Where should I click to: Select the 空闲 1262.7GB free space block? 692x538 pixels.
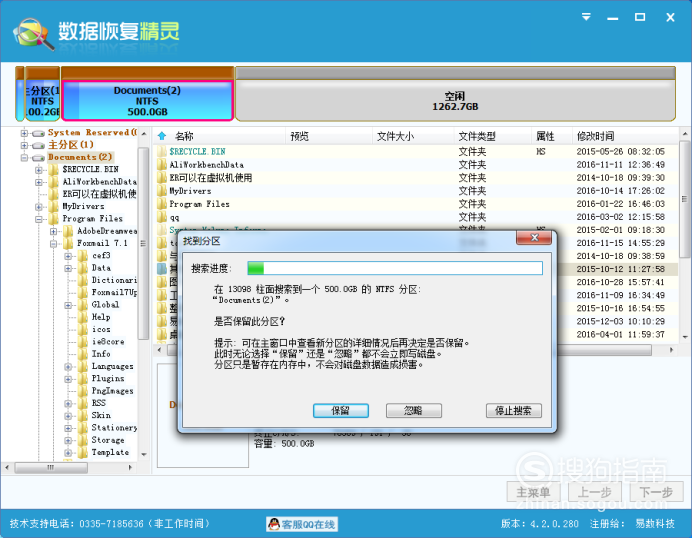[x=455, y=100]
